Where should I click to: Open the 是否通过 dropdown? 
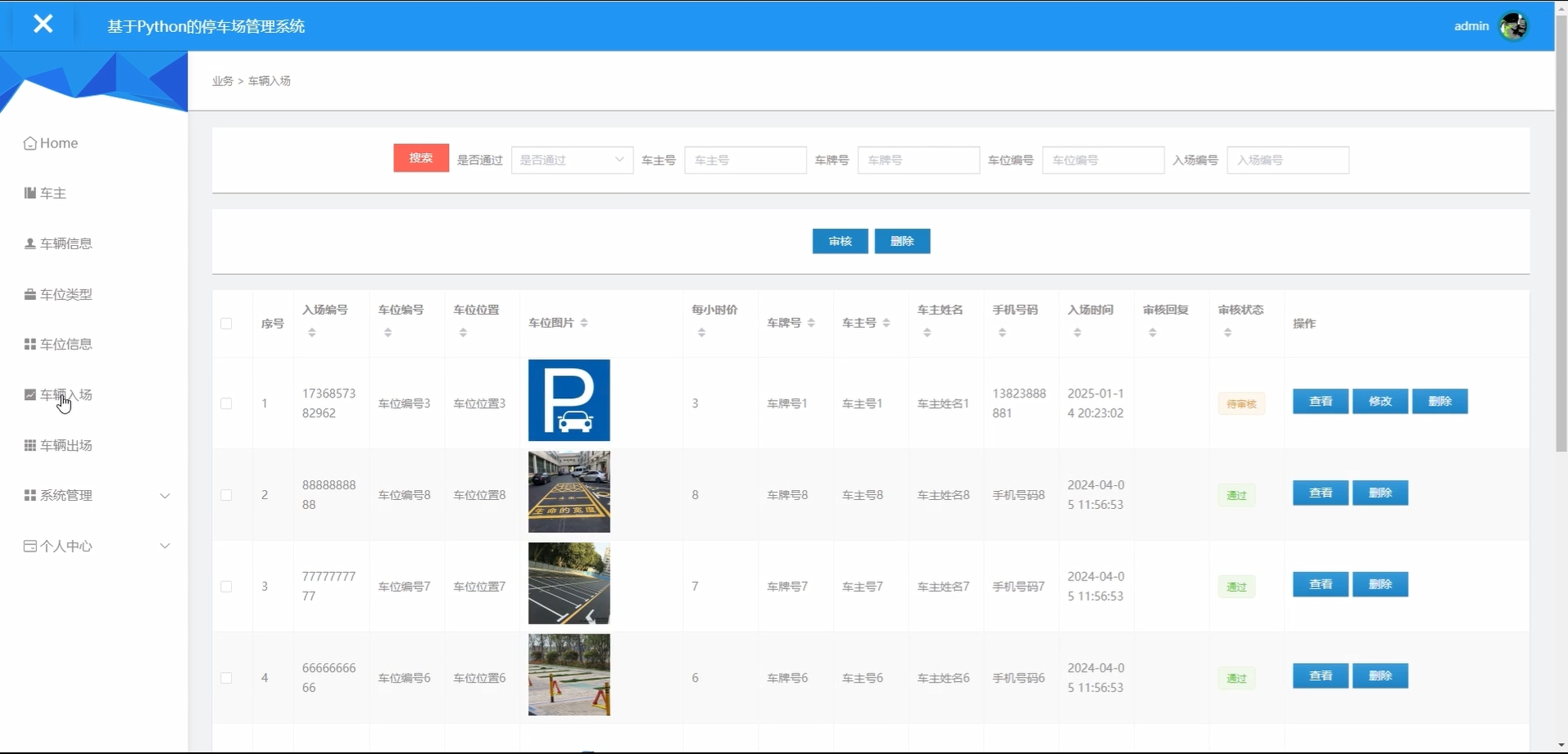tap(572, 160)
